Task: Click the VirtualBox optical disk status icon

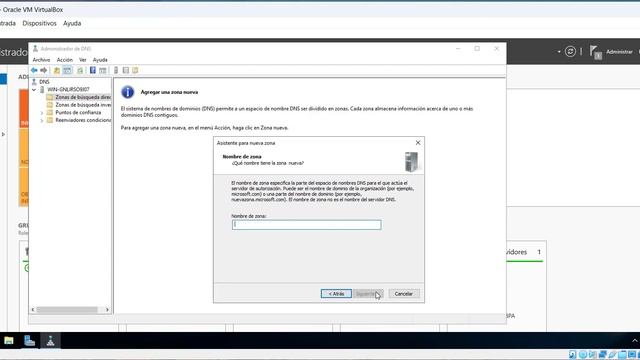Action: (x=582, y=355)
